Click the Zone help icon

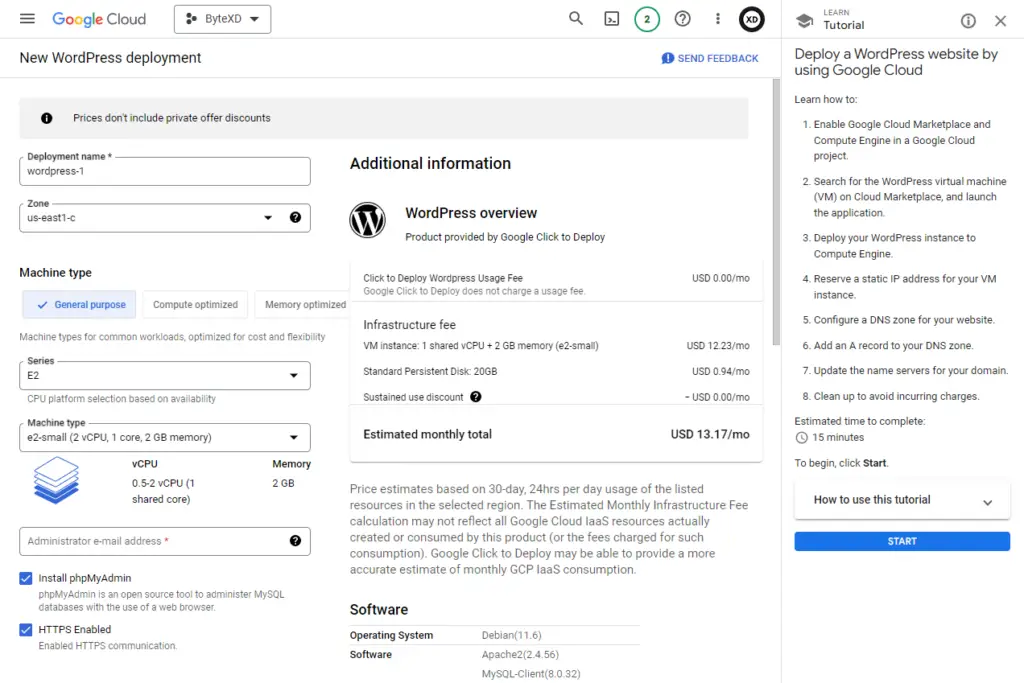(295, 217)
